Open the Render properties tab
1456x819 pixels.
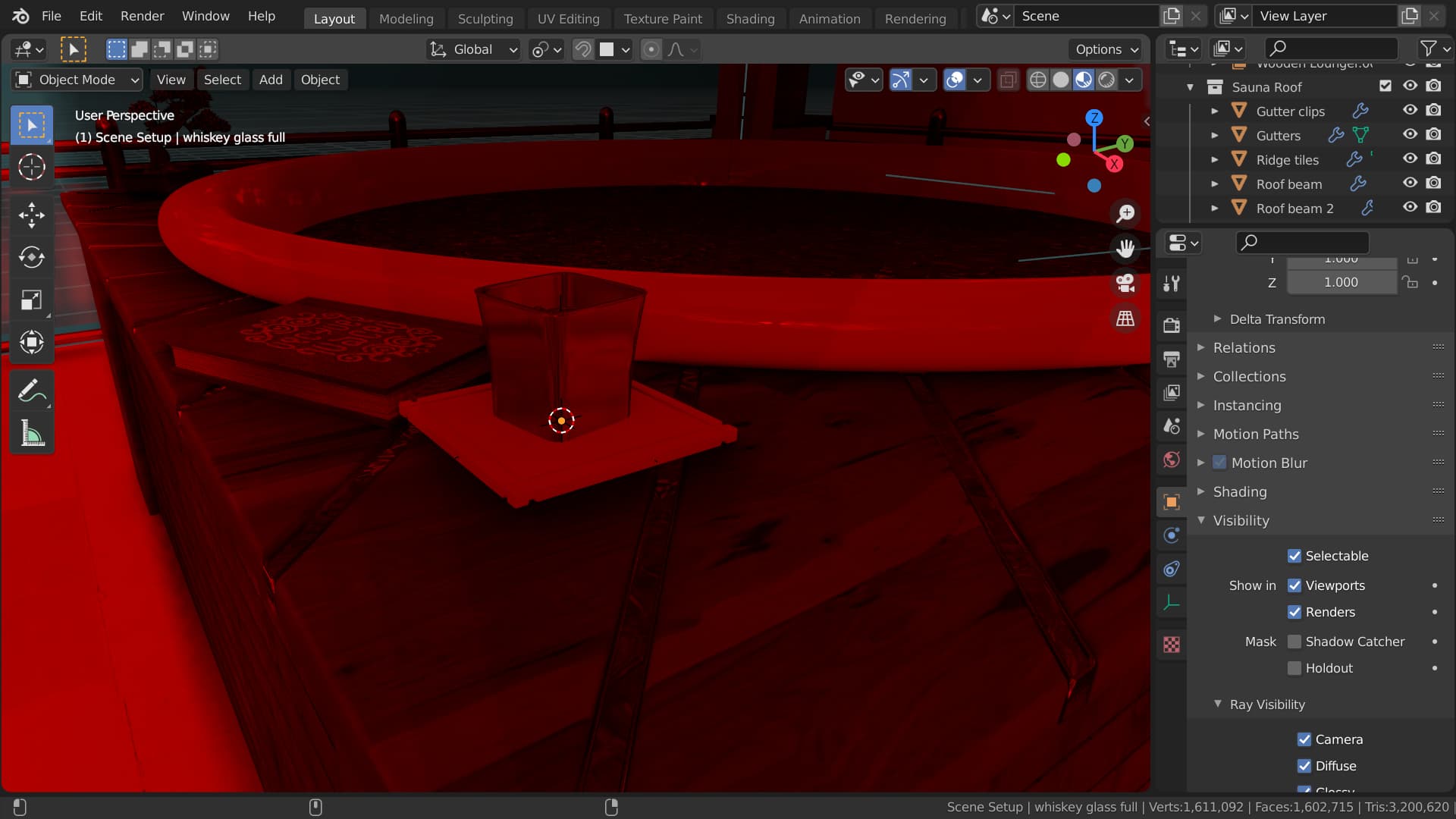tap(1172, 325)
